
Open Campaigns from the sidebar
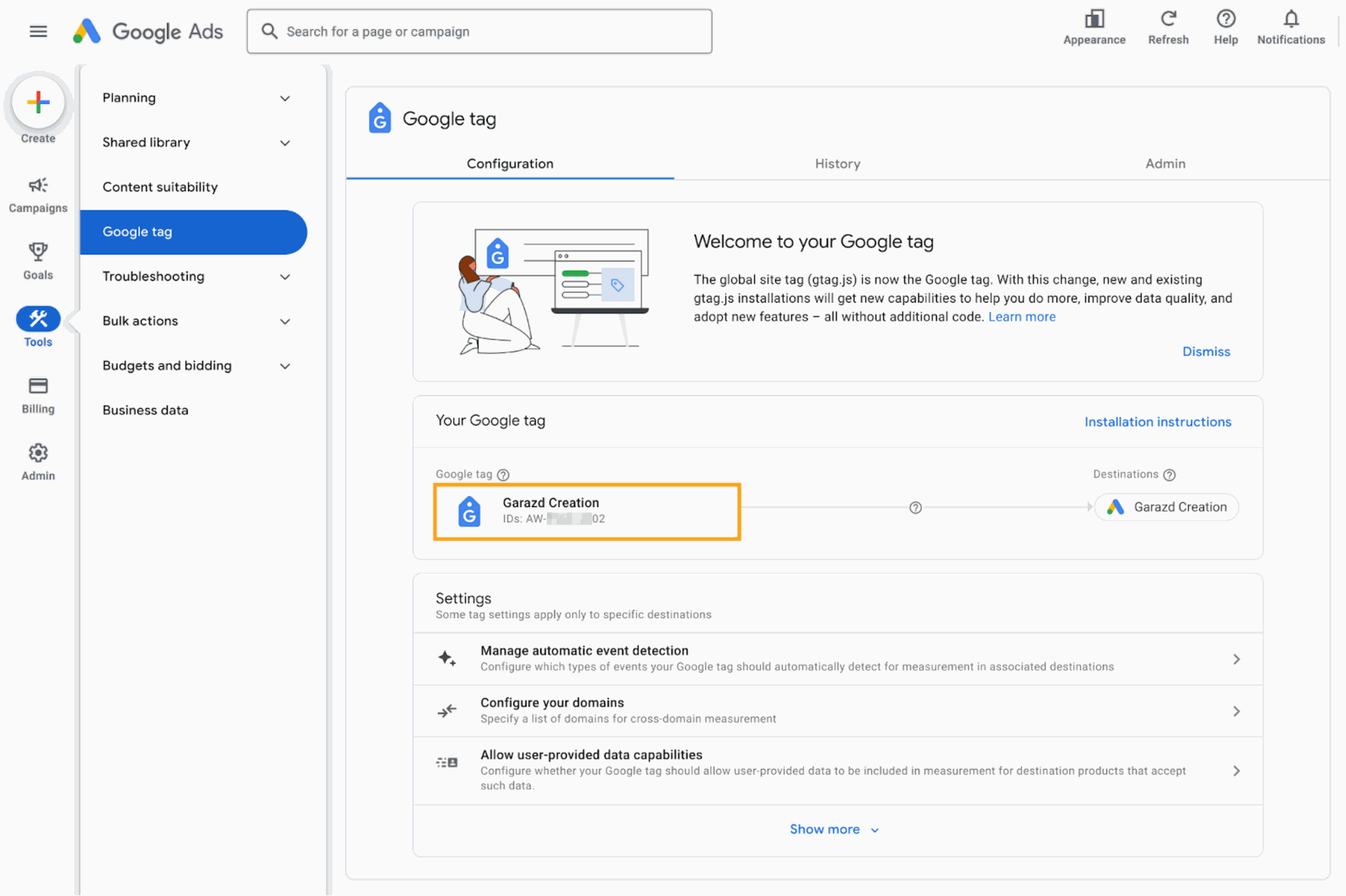(x=39, y=195)
